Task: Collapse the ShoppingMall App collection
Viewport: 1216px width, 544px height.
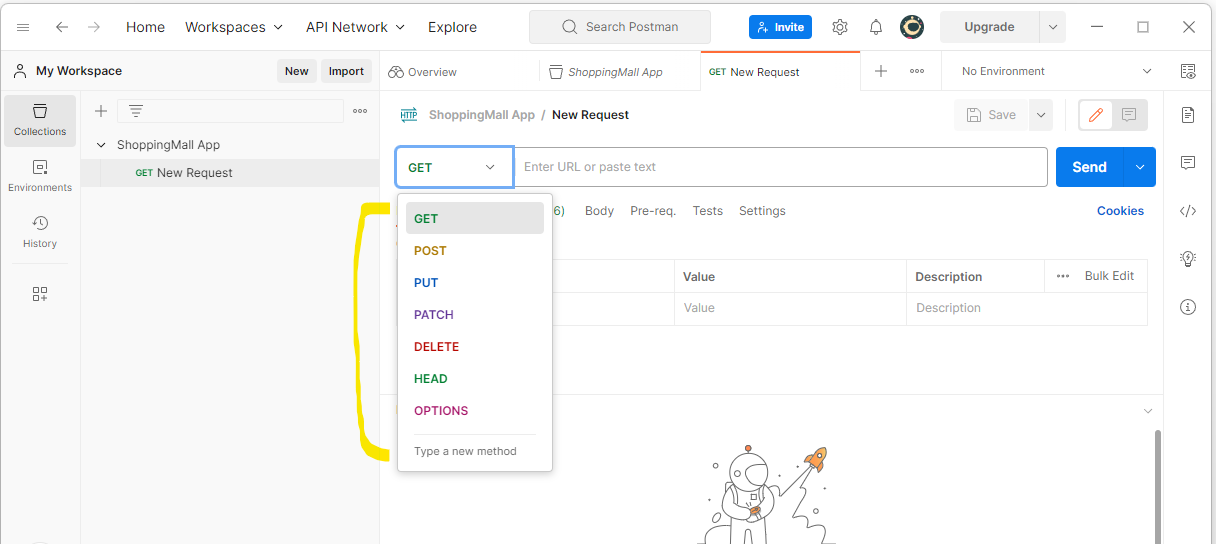Action: coord(101,145)
